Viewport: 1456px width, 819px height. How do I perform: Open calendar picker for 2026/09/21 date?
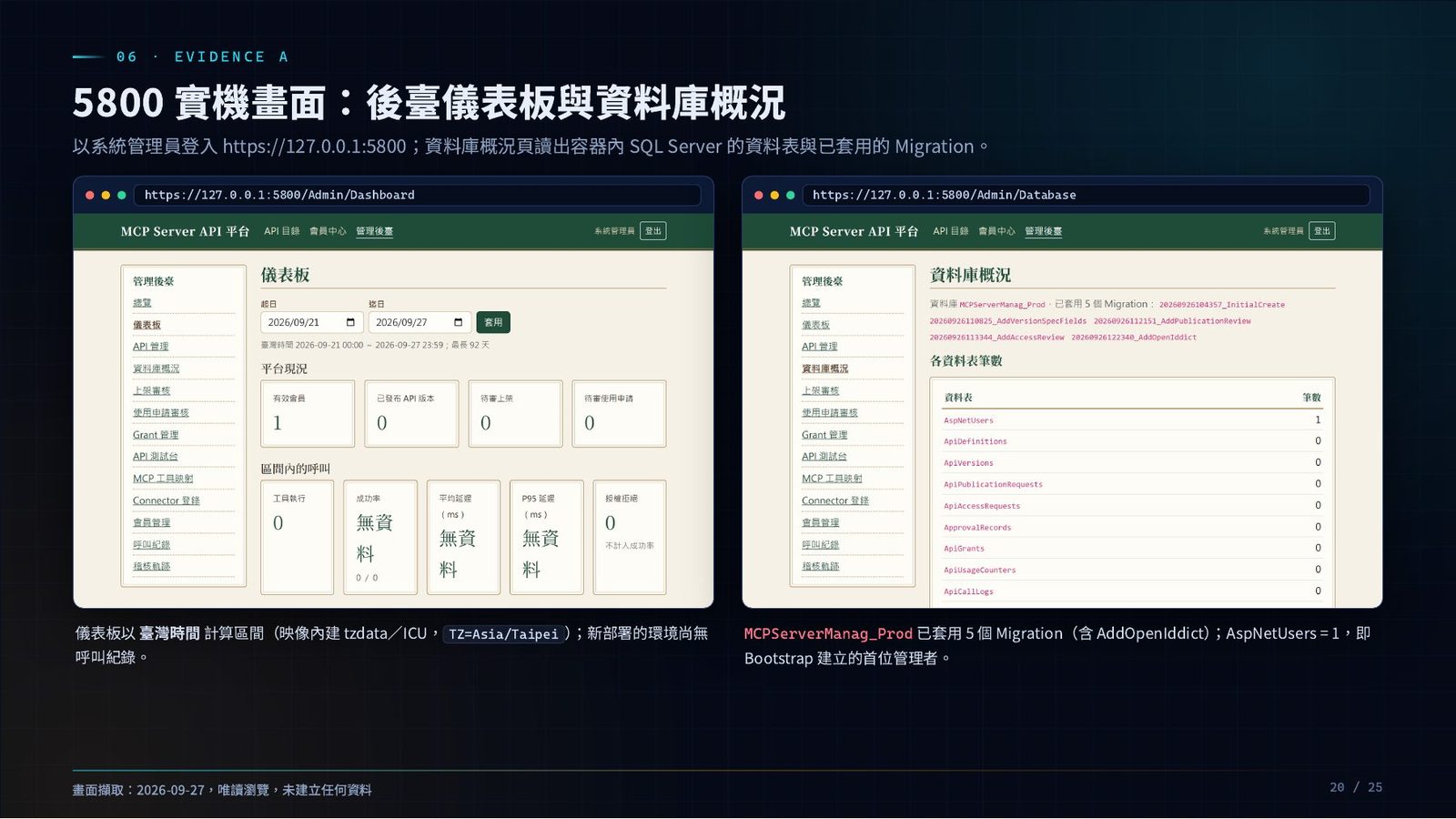(x=350, y=322)
